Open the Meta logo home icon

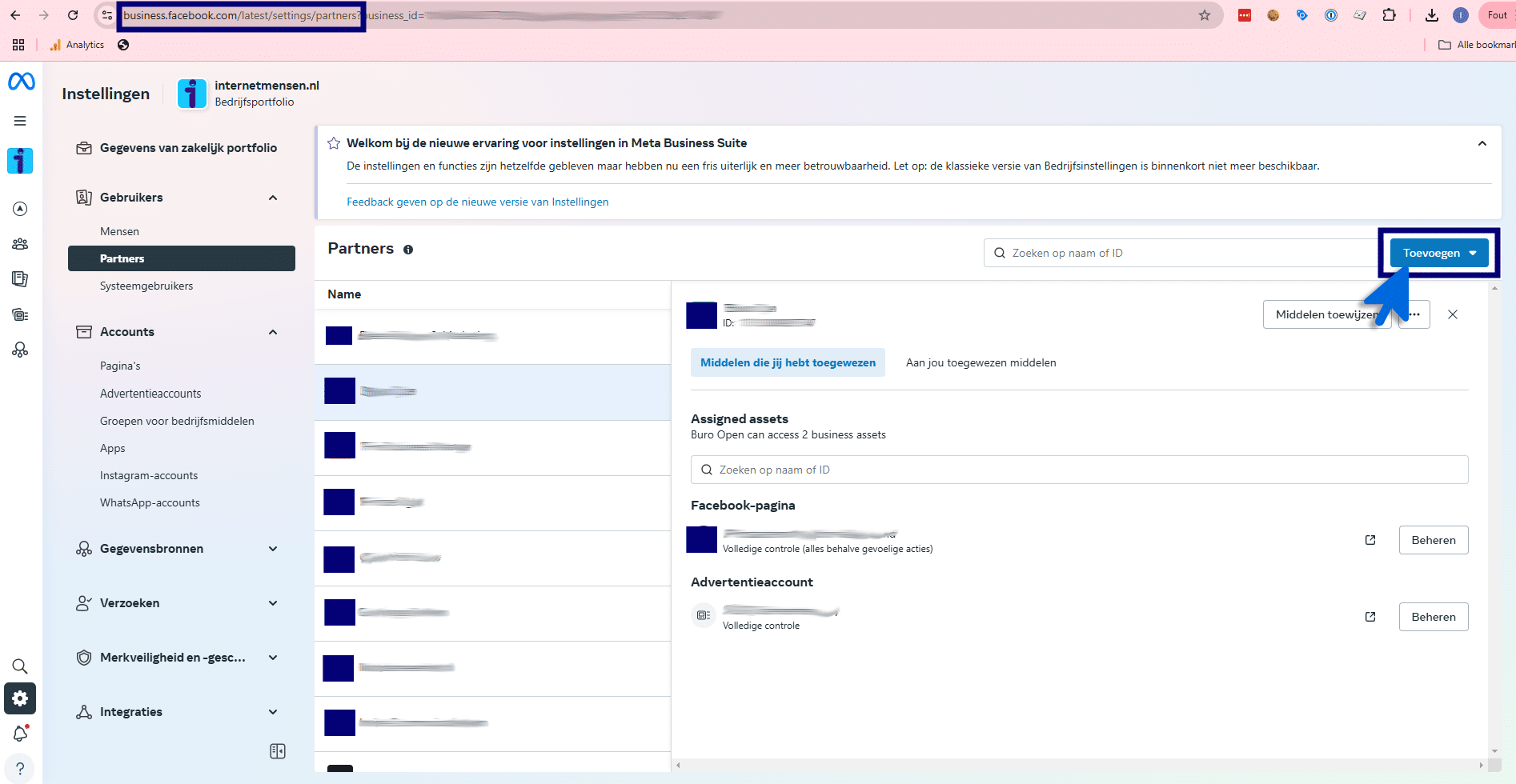click(x=22, y=81)
